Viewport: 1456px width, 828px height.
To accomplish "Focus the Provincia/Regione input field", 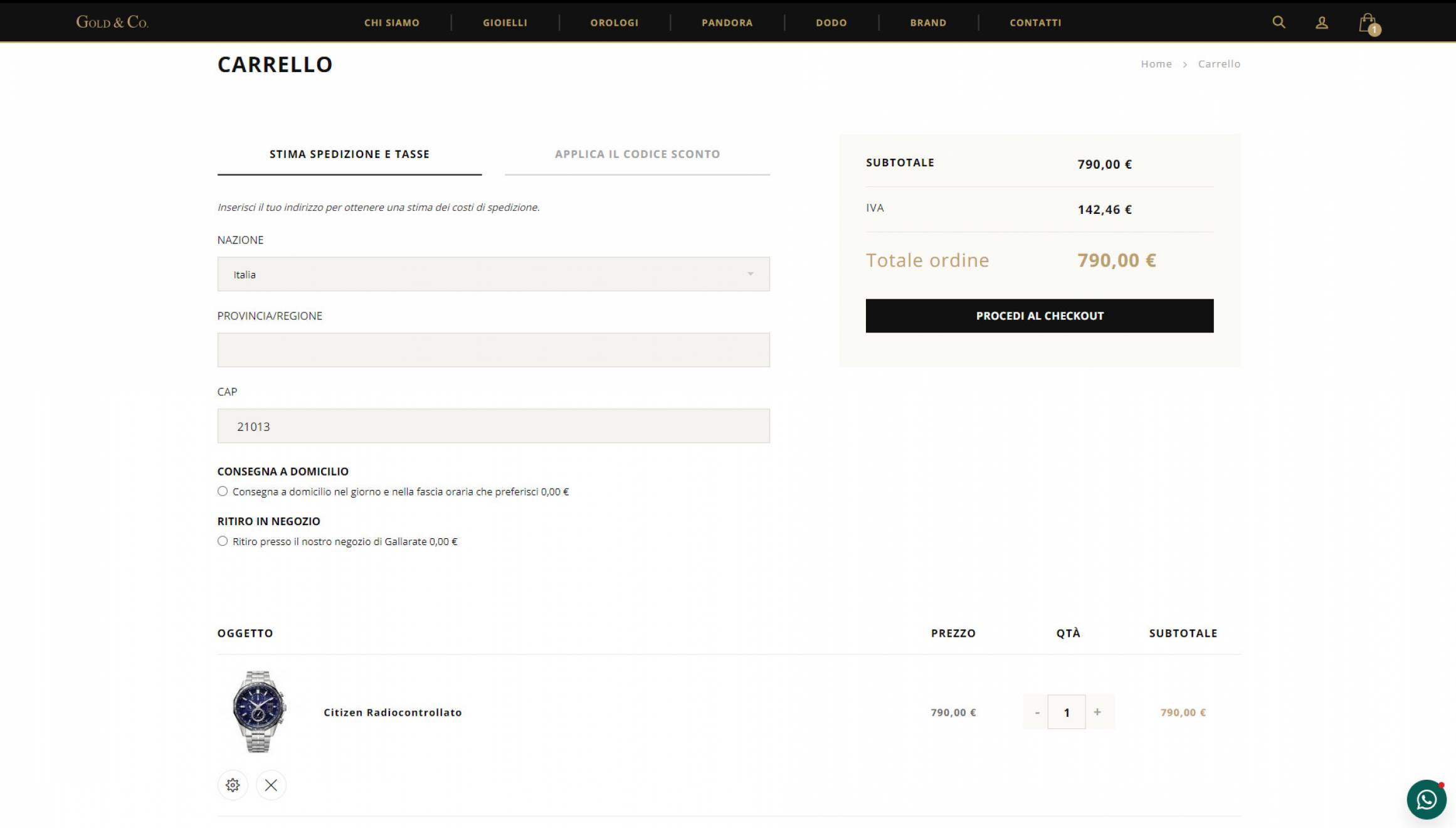I will (x=493, y=350).
